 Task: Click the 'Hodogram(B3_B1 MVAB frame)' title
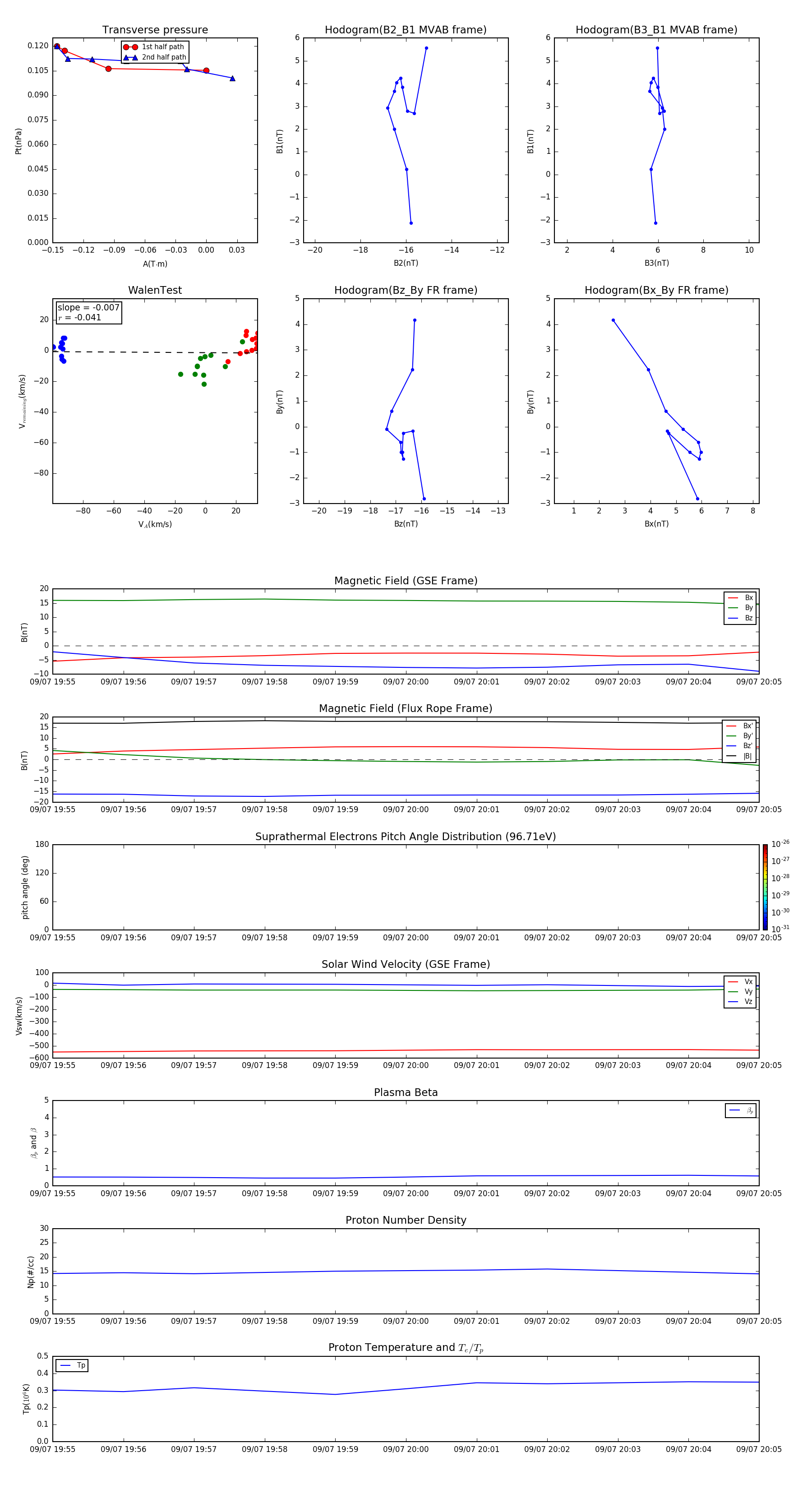tap(656, 30)
